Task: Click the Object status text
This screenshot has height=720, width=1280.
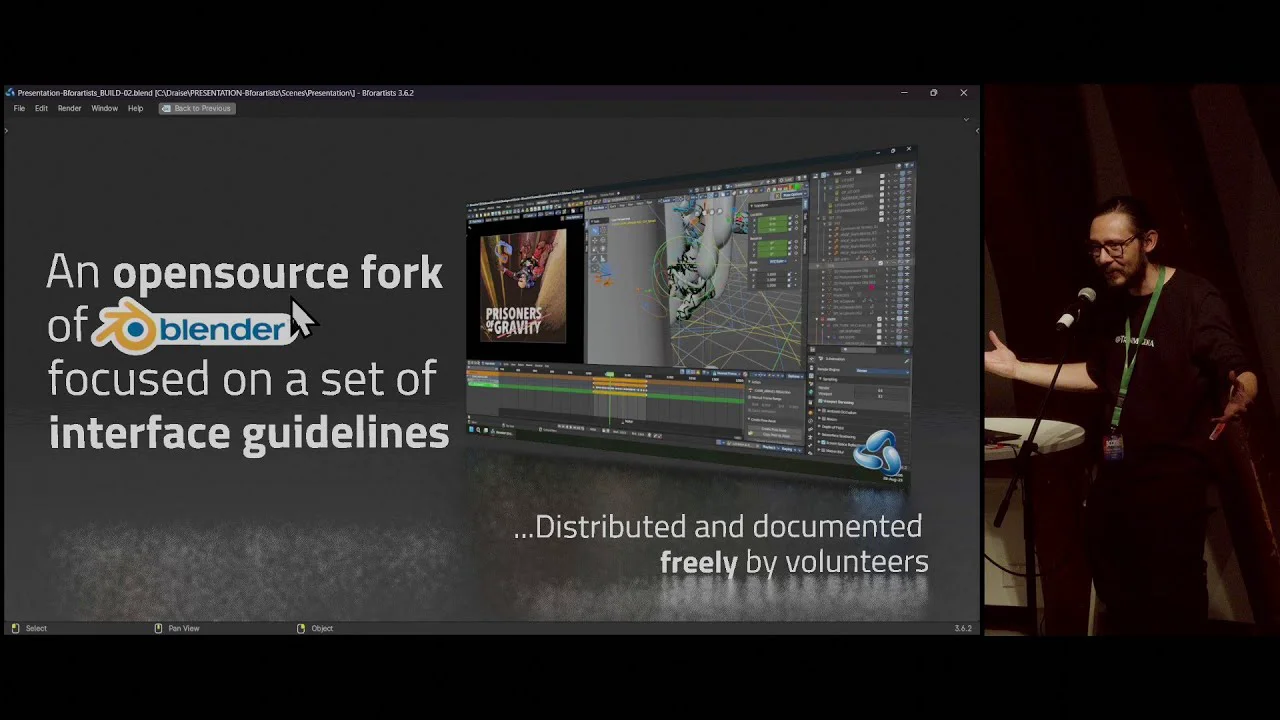Action: pos(322,628)
